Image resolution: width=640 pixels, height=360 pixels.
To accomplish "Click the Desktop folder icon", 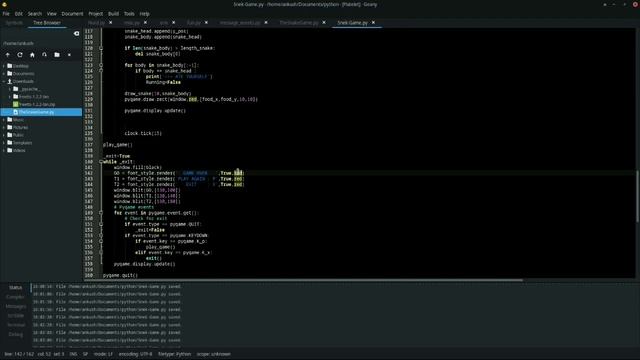I will point(10,66).
